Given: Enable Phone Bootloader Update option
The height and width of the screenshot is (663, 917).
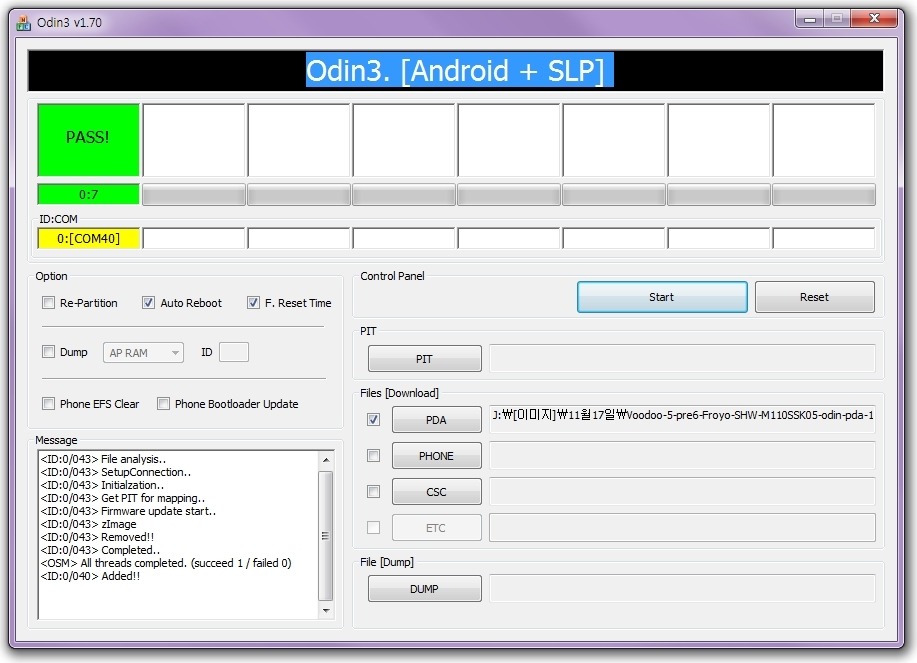Looking at the screenshot, I should (164, 404).
